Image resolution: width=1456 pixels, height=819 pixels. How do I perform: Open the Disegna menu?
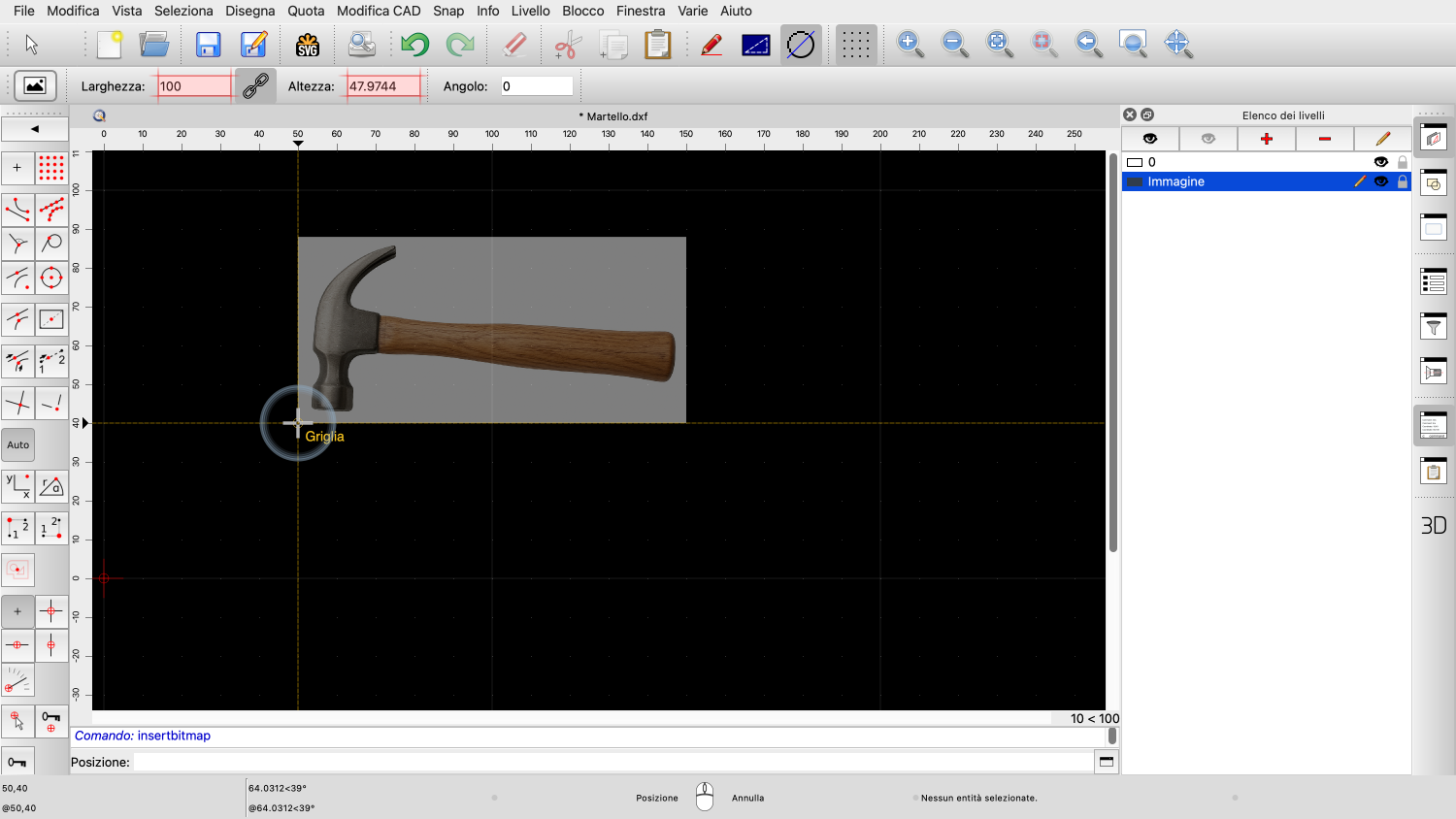coord(249,11)
